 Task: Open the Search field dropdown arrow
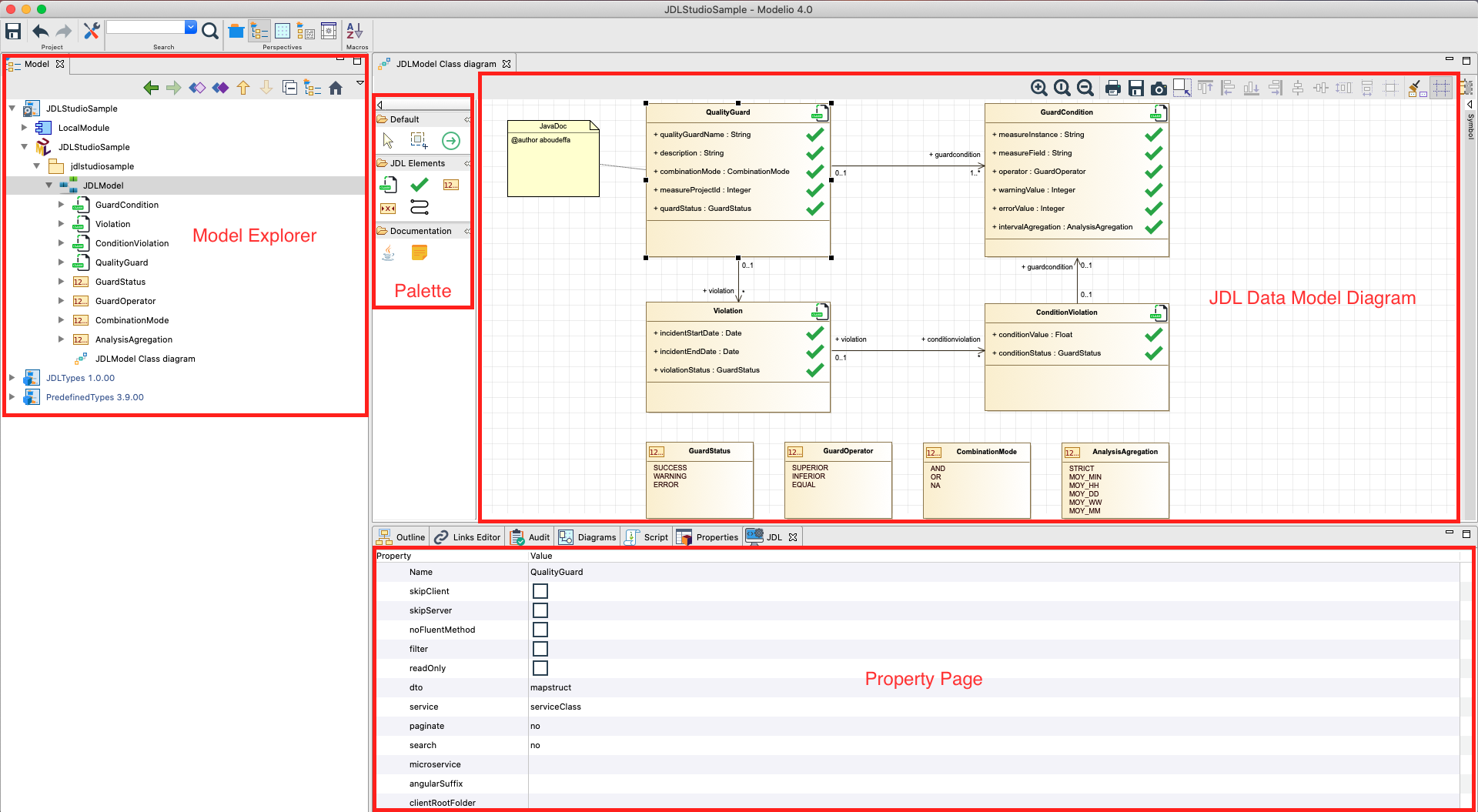(191, 28)
